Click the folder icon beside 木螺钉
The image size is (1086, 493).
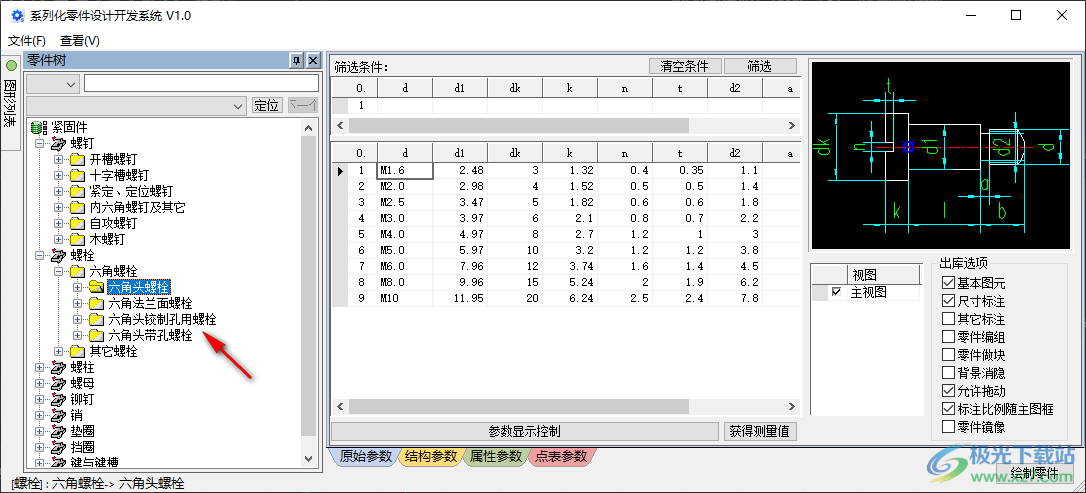point(77,240)
